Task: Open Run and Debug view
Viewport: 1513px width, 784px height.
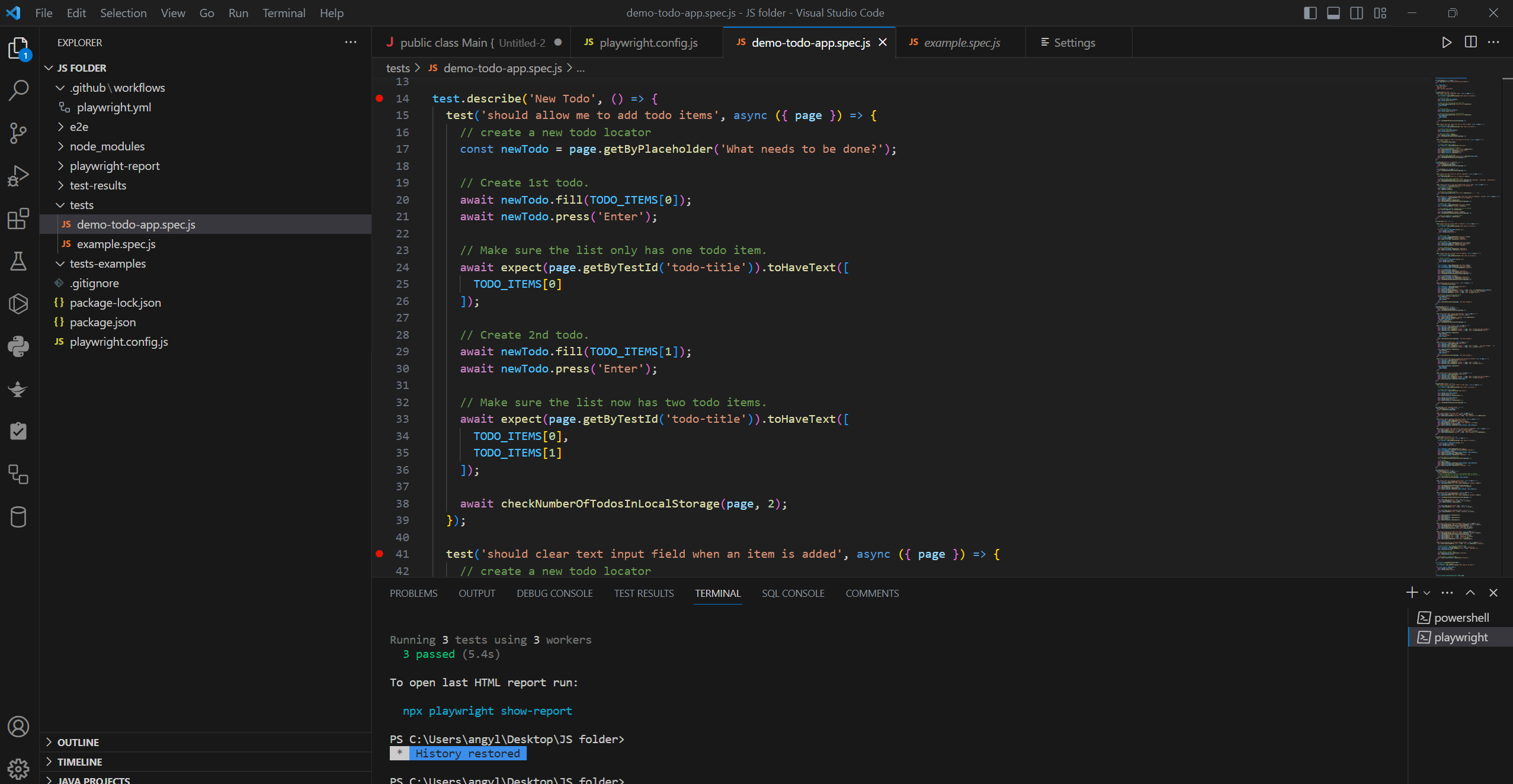Action: tap(19, 176)
